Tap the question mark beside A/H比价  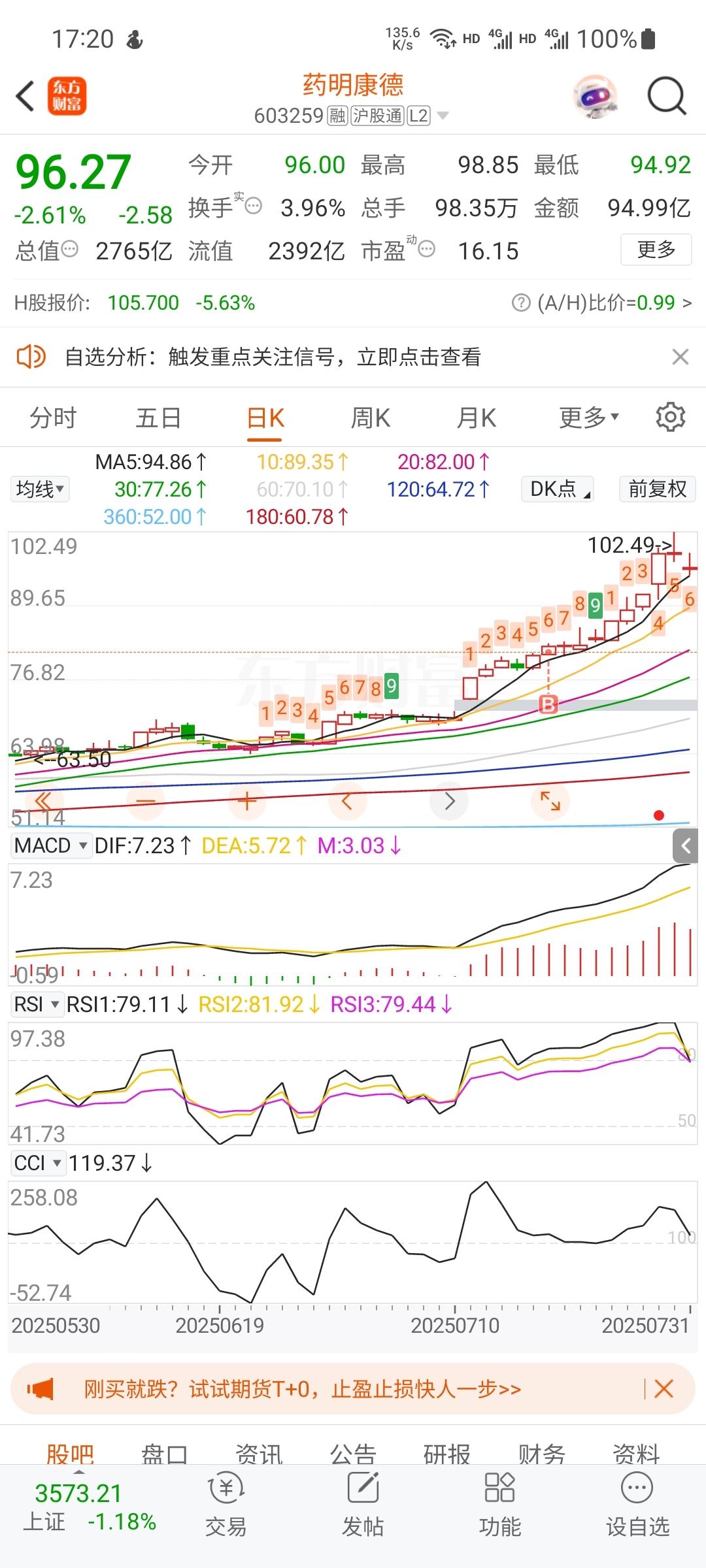[521, 302]
